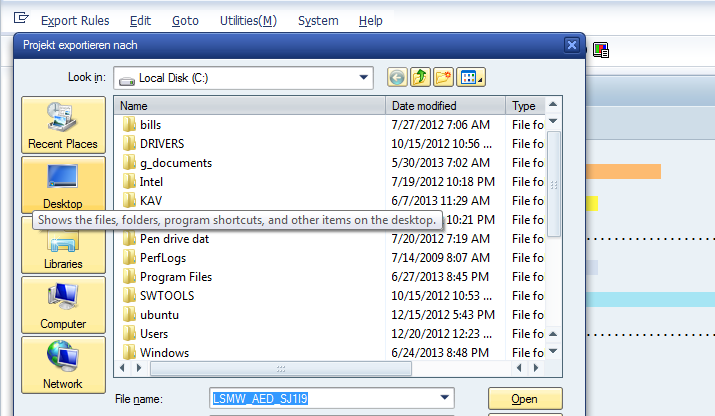715x416 pixels.
Task: Open the Help menu
Action: 370,21
